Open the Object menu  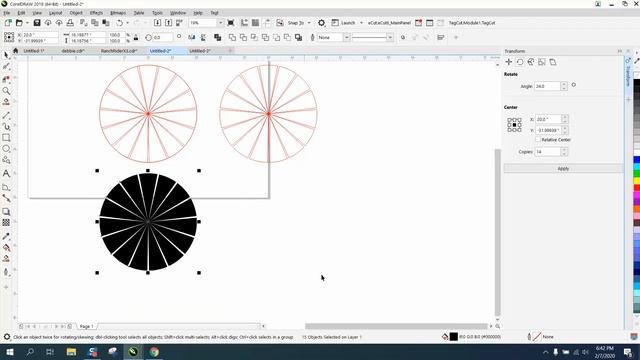click(x=76, y=13)
